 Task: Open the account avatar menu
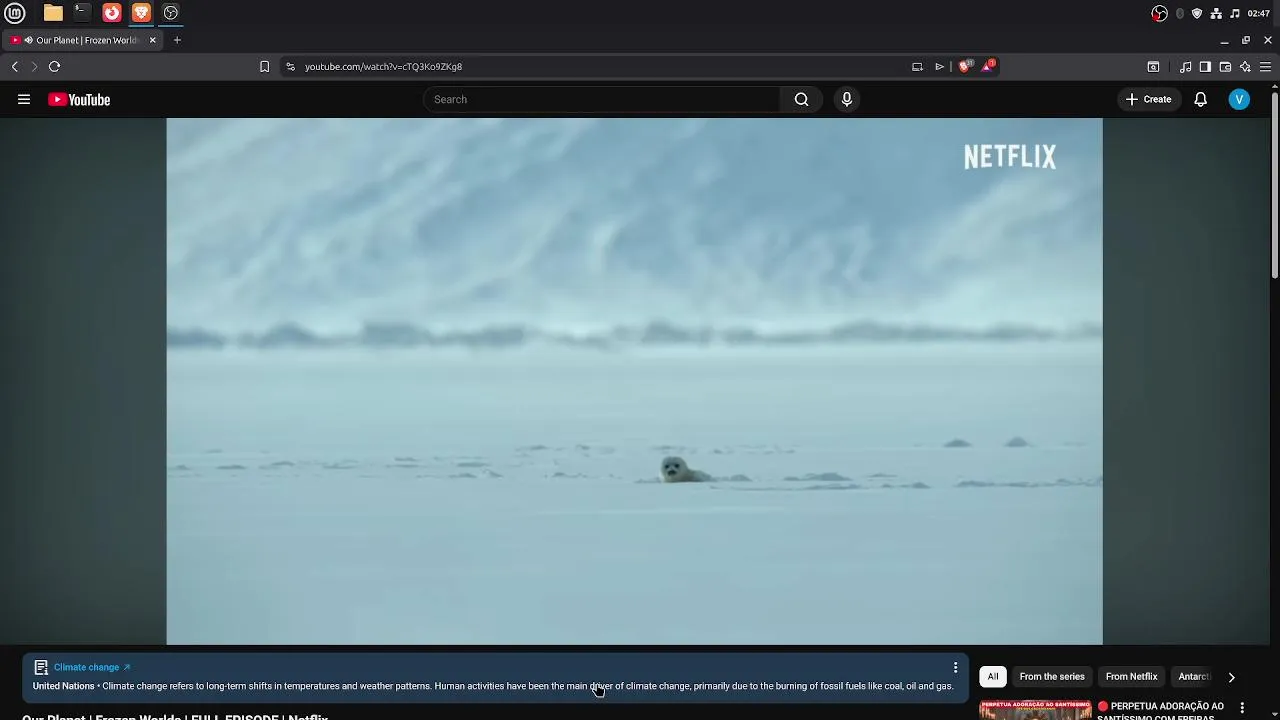point(1239,99)
